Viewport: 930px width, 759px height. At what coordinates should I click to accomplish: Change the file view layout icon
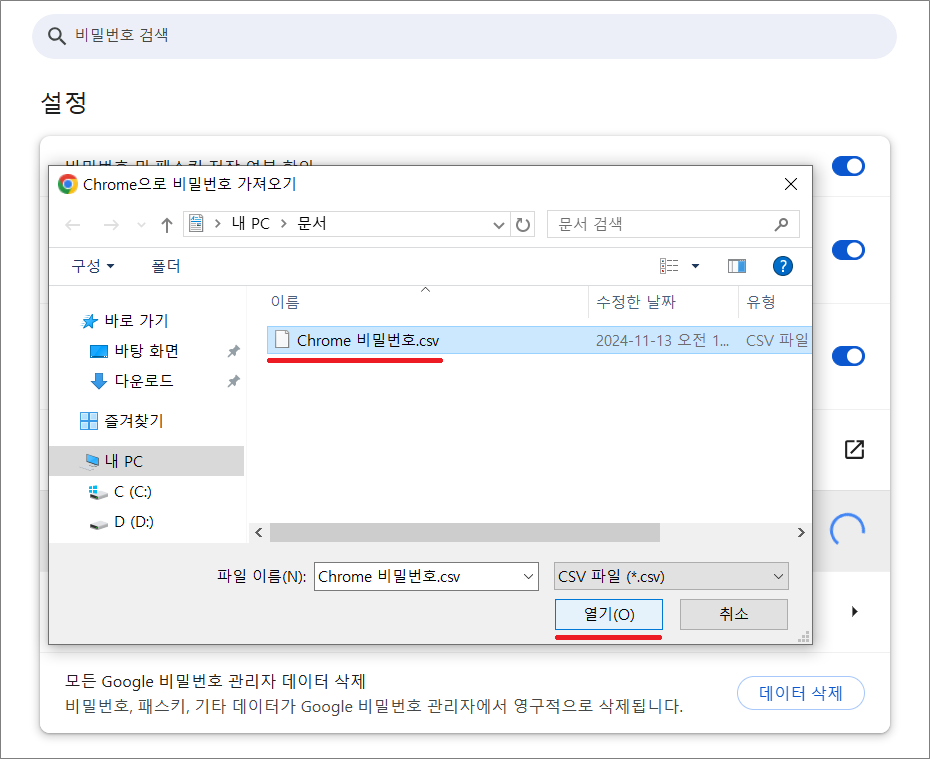[669, 266]
